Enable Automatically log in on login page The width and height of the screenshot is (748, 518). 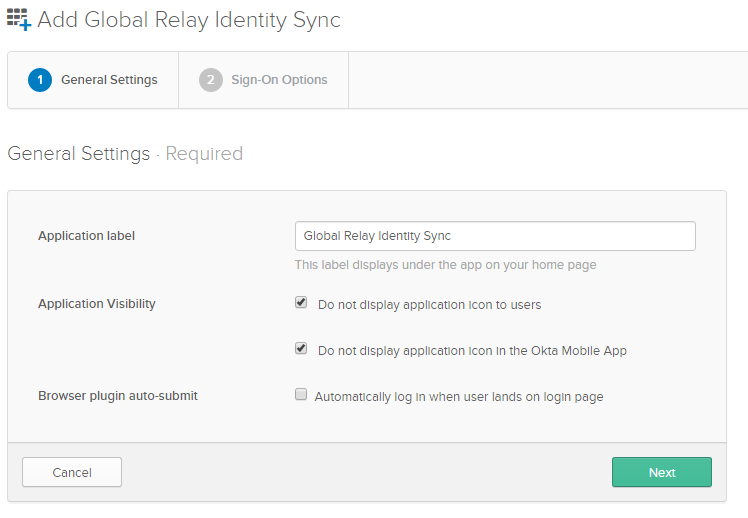[x=301, y=394]
